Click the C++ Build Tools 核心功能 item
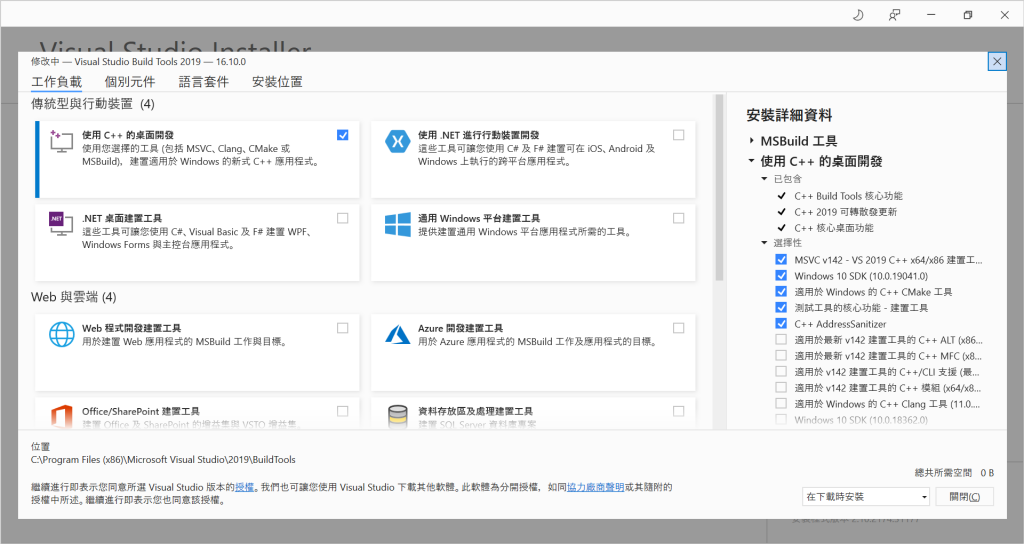Screen dimensions: 1024x544 [848, 196]
